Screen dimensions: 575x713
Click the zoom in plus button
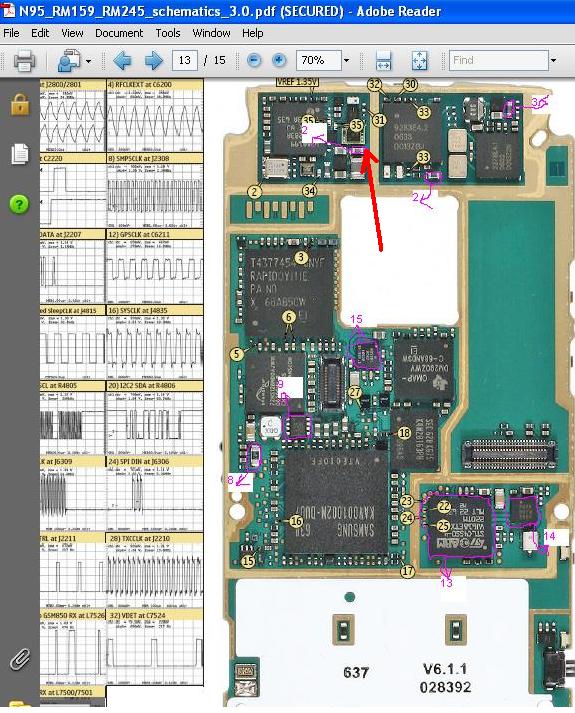point(279,60)
